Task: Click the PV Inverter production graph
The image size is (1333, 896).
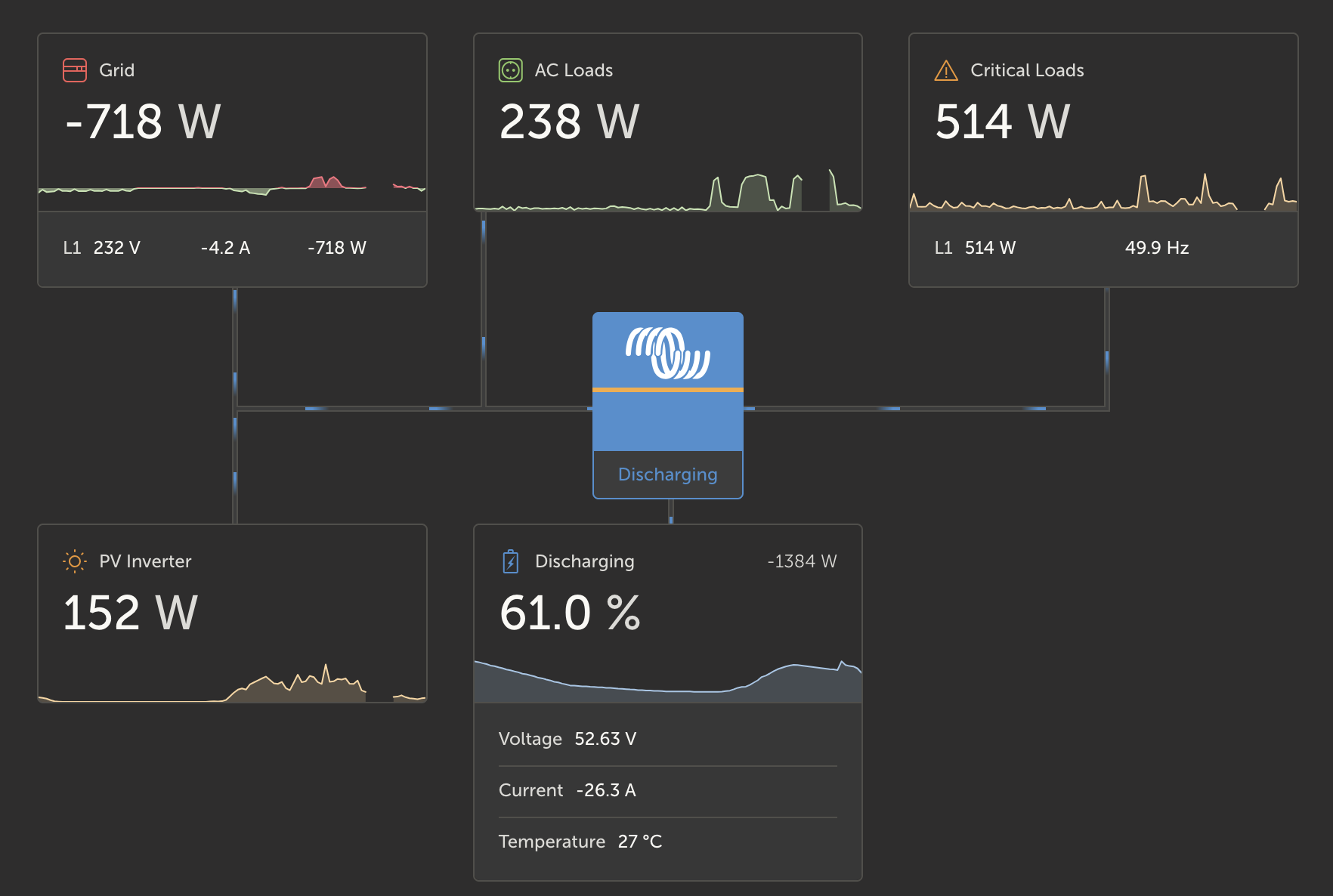Action: point(232,683)
